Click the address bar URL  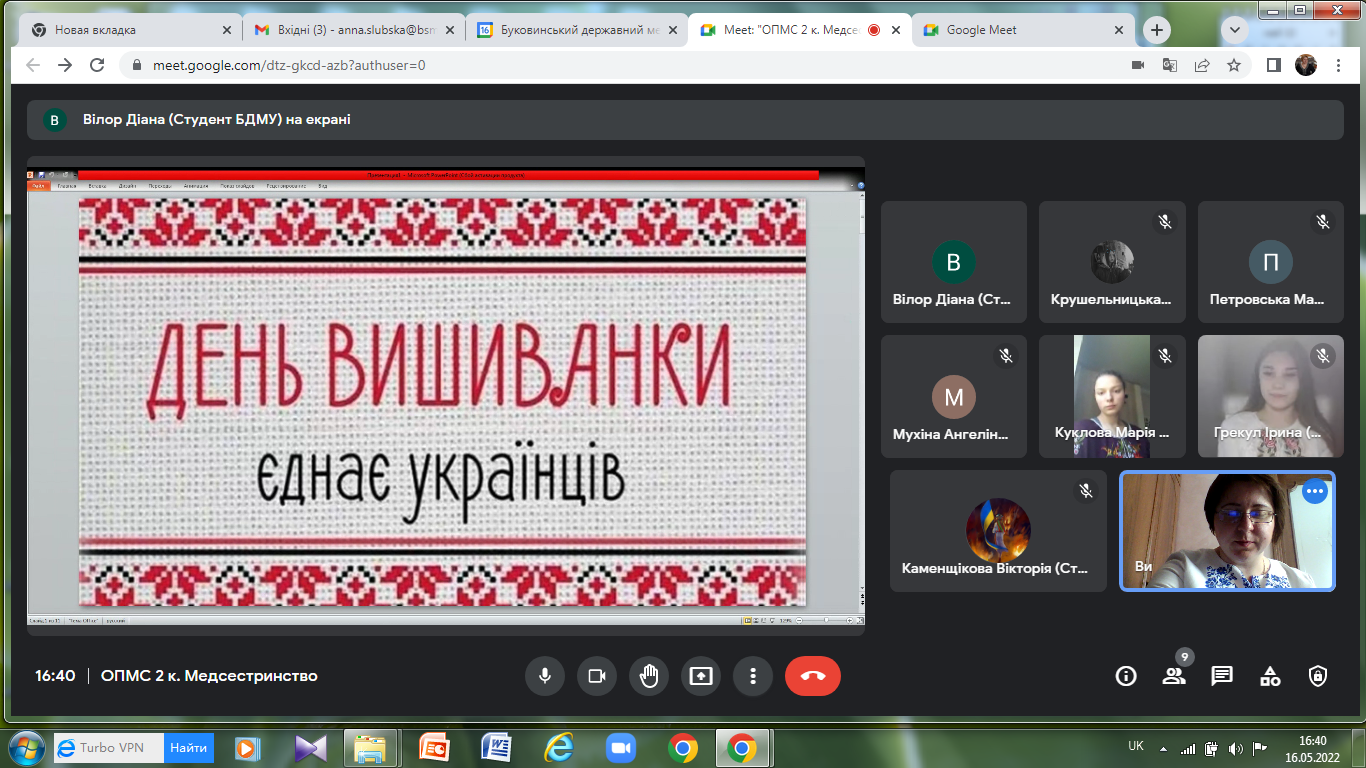289,65
